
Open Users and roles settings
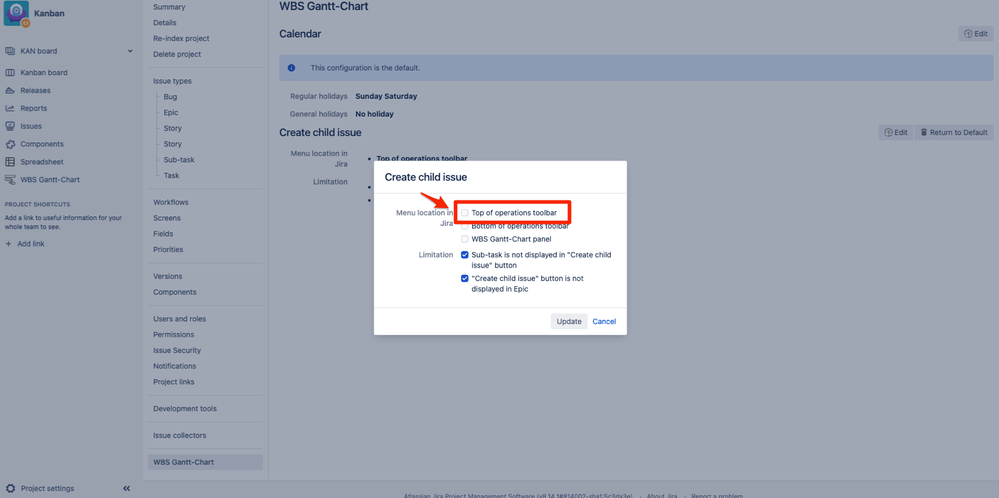(x=179, y=318)
